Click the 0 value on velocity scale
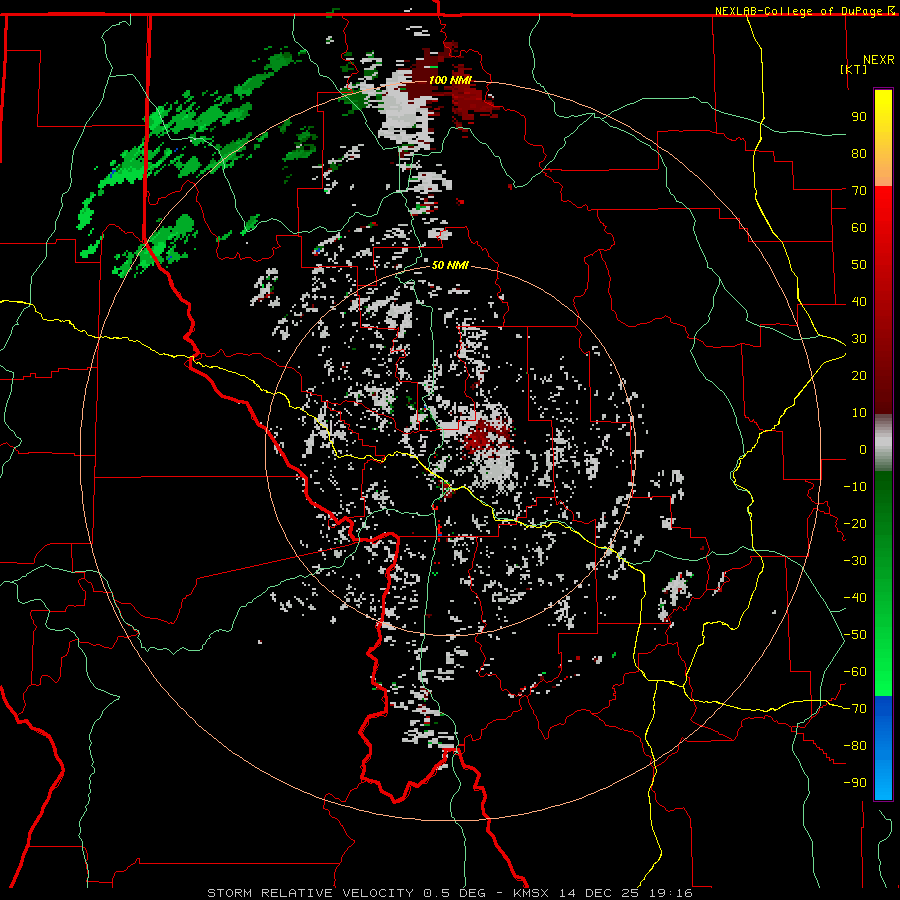Viewport: 900px width, 900px height. 863,449
